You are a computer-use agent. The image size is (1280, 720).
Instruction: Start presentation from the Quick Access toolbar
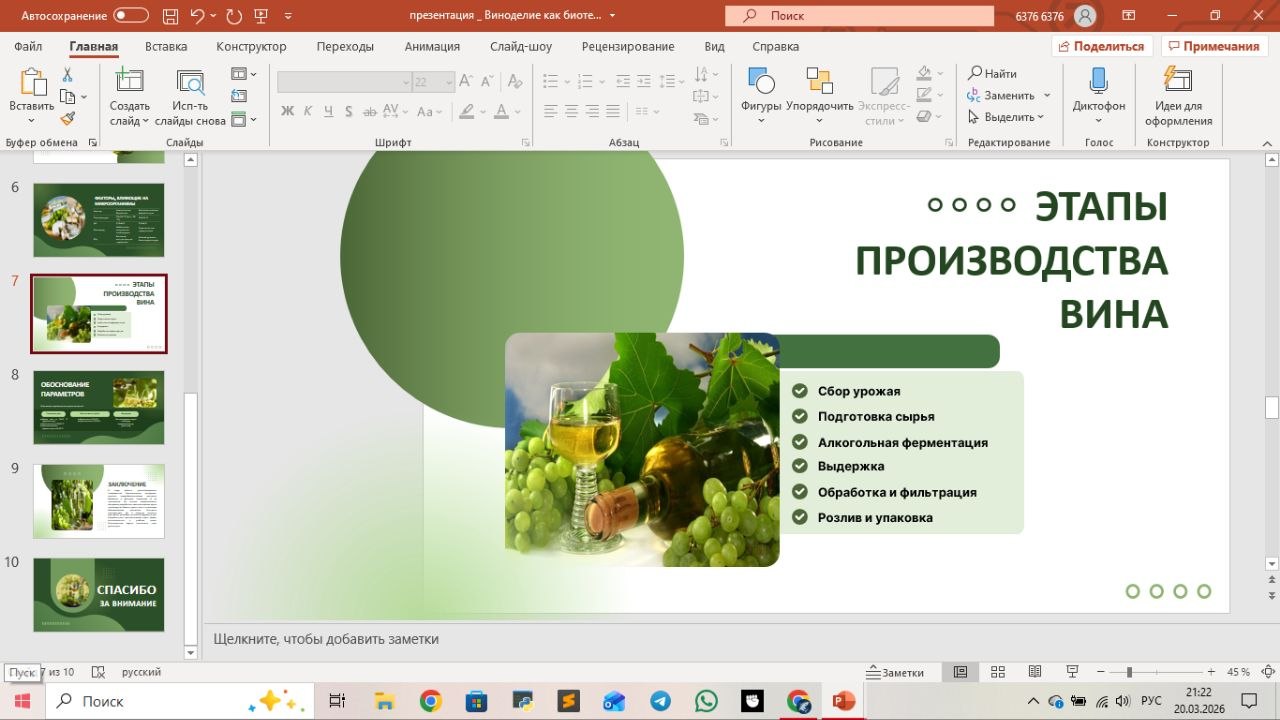click(x=262, y=15)
